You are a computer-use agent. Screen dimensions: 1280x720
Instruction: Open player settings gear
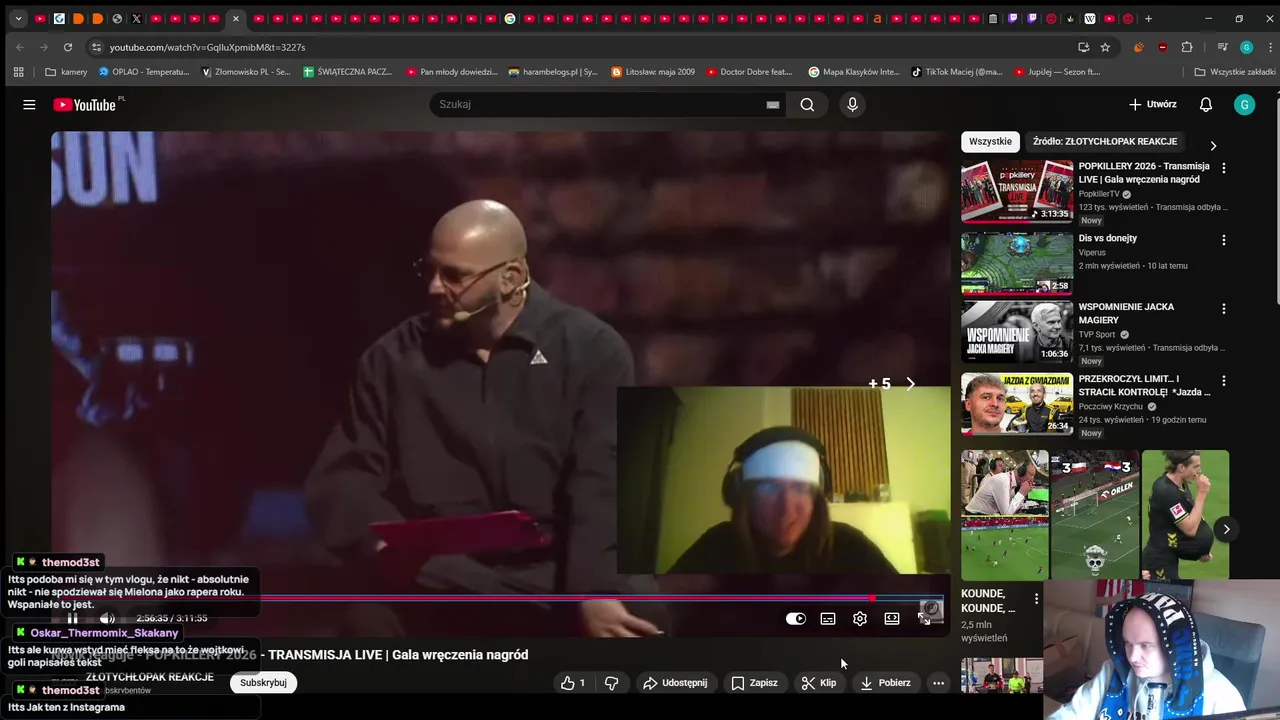pos(860,618)
